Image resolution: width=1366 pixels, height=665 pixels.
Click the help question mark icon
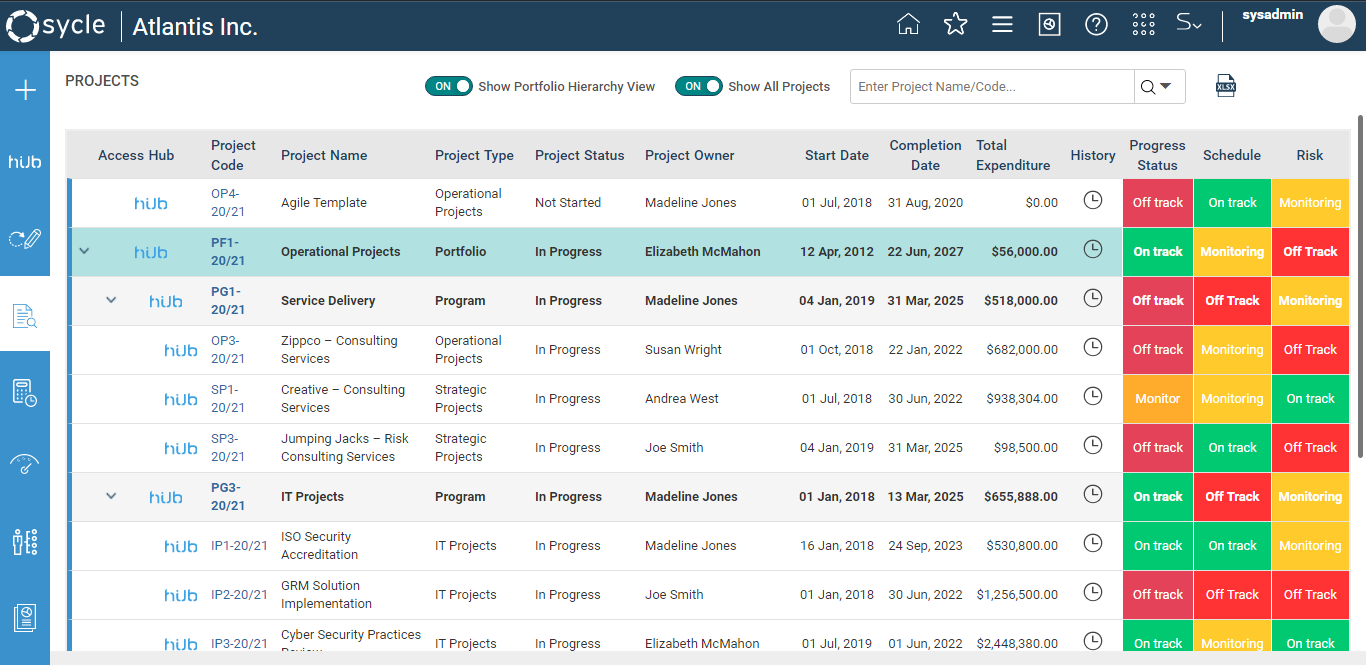pyautogui.click(x=1096, y=25)
